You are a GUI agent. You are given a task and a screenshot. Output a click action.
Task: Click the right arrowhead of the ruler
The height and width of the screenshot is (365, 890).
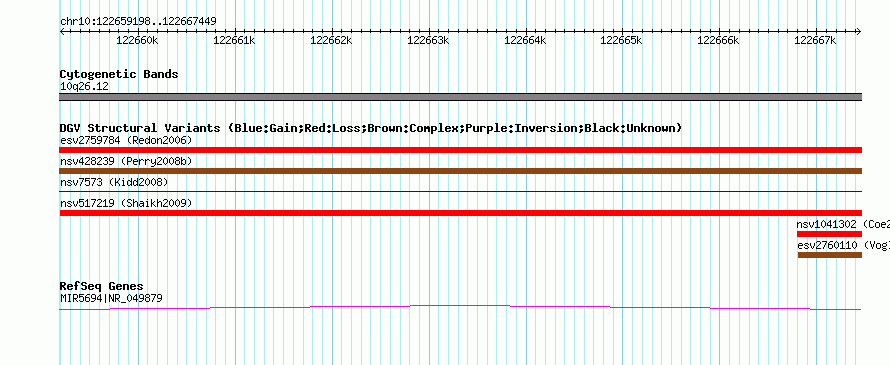tap(858, 32)
